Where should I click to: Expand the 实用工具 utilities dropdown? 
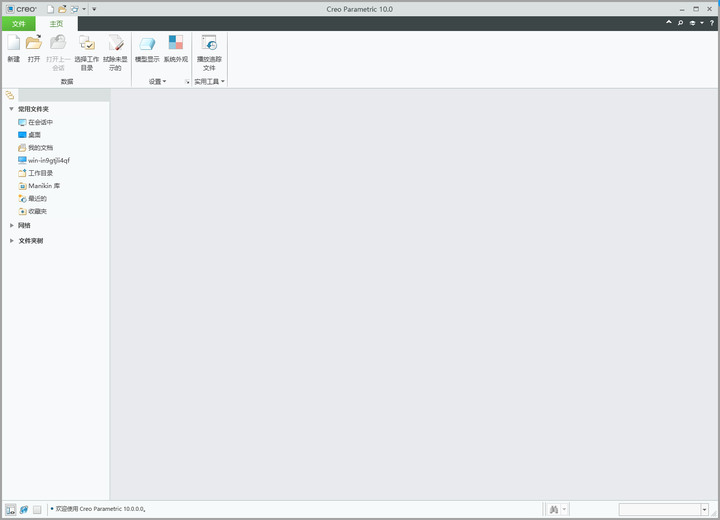pyautogui.click(x=209, y=82)
